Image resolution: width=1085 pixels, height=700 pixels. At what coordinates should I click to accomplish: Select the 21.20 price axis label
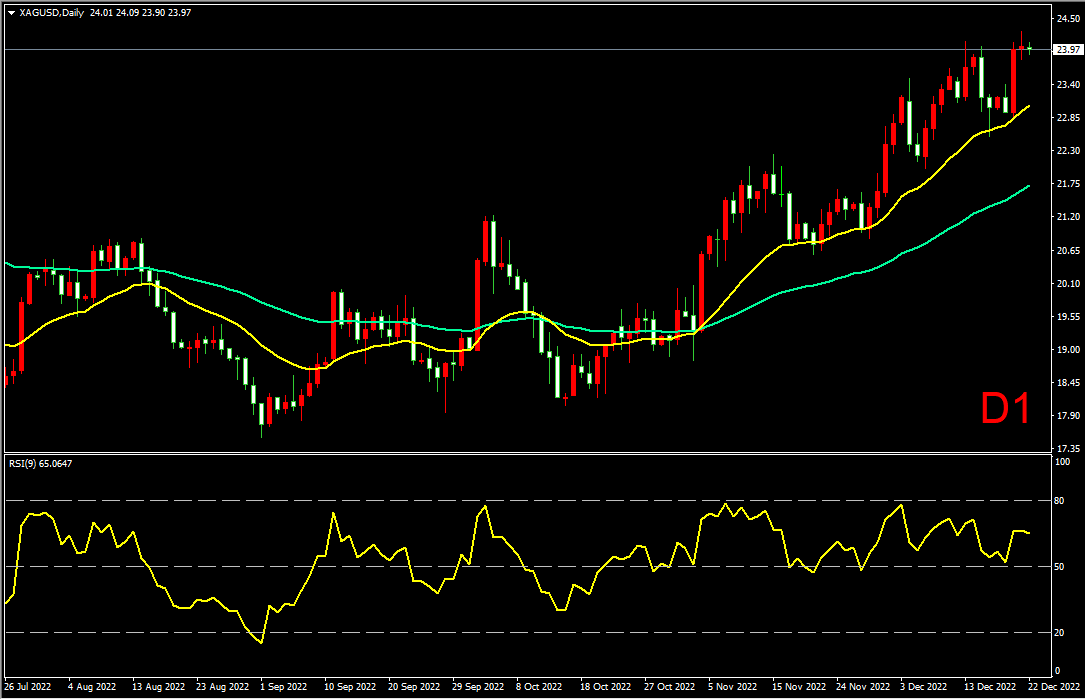click(x=1068, y=217)
